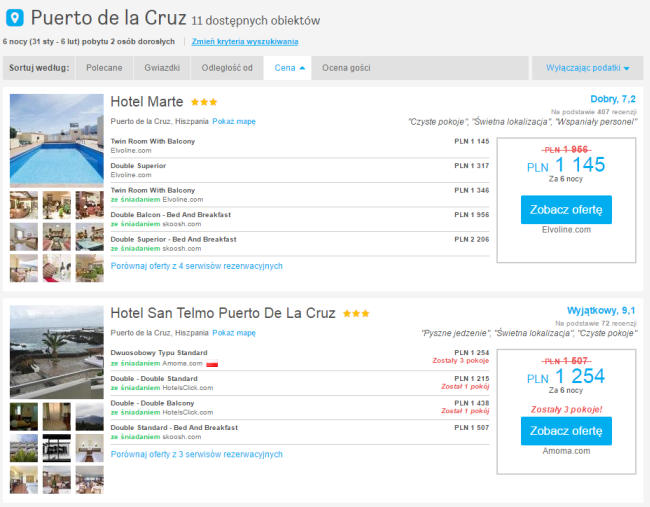The width and height of the screenshot is (650, 507).
Task: Open the Wyłączając podatki dropdown
Action: coord(587,68)
